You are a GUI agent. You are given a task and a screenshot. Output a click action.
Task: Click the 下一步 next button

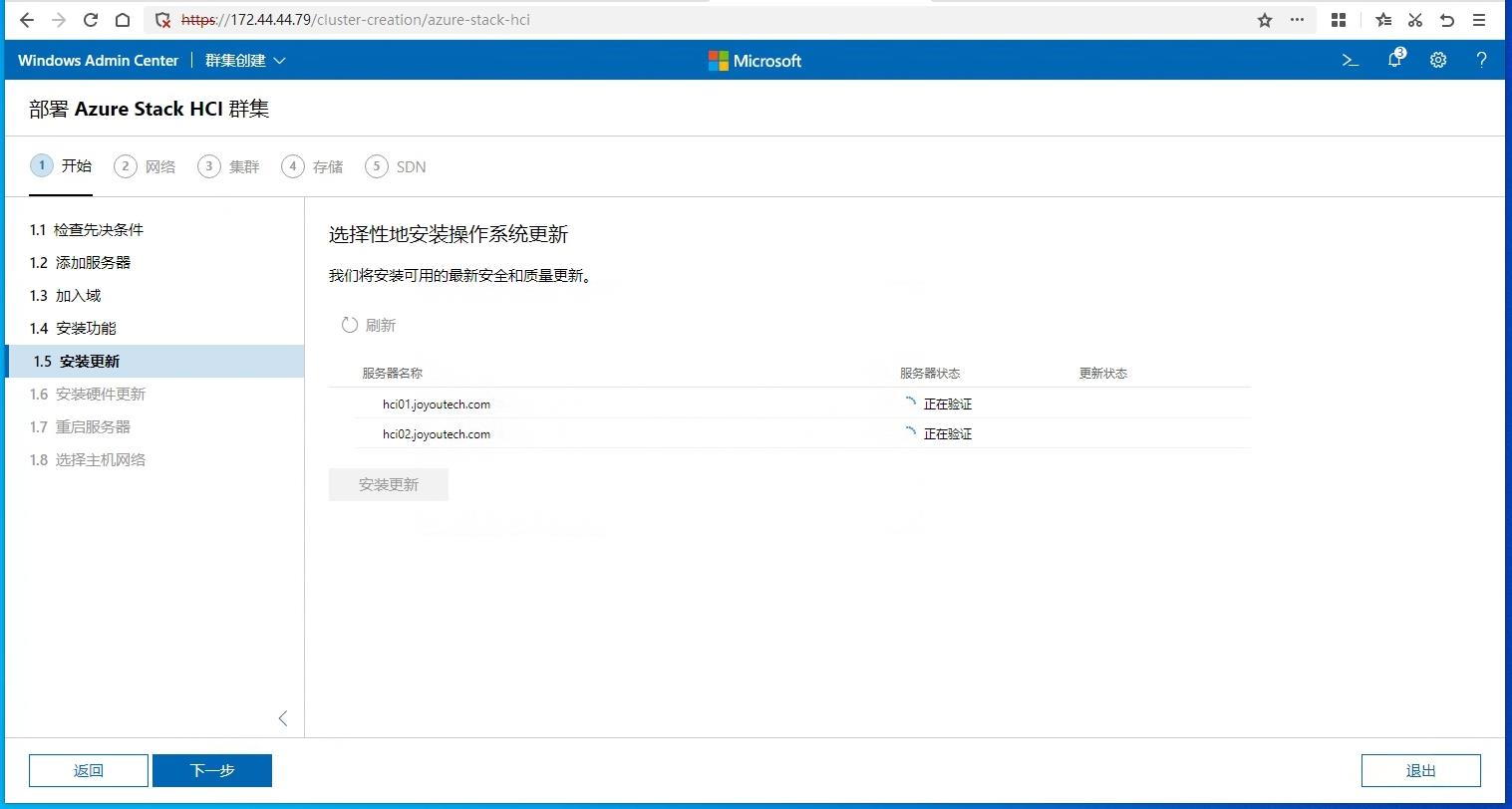[x=212, y=770]
